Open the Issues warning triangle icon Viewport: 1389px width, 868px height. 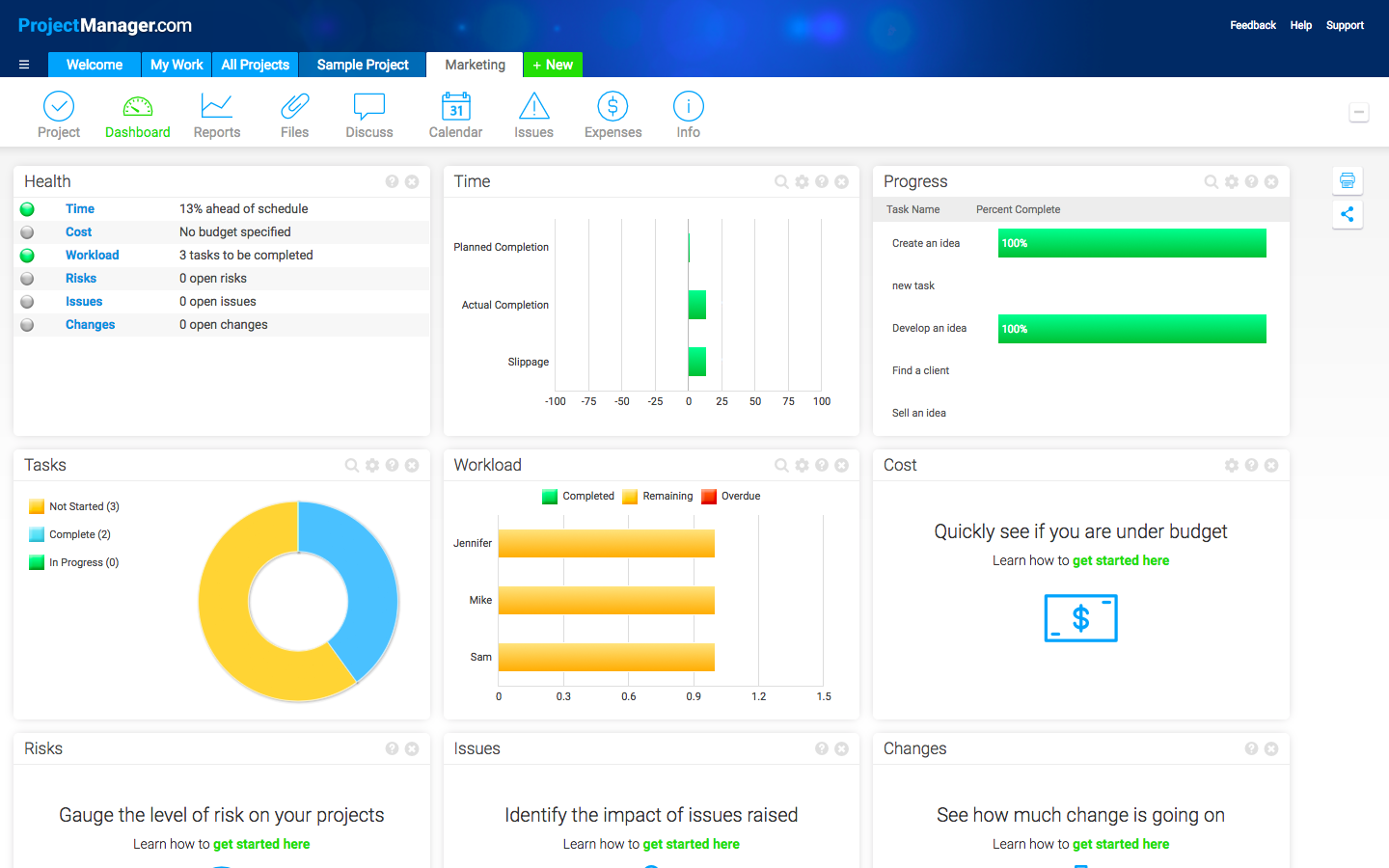(x=533, y=106)
